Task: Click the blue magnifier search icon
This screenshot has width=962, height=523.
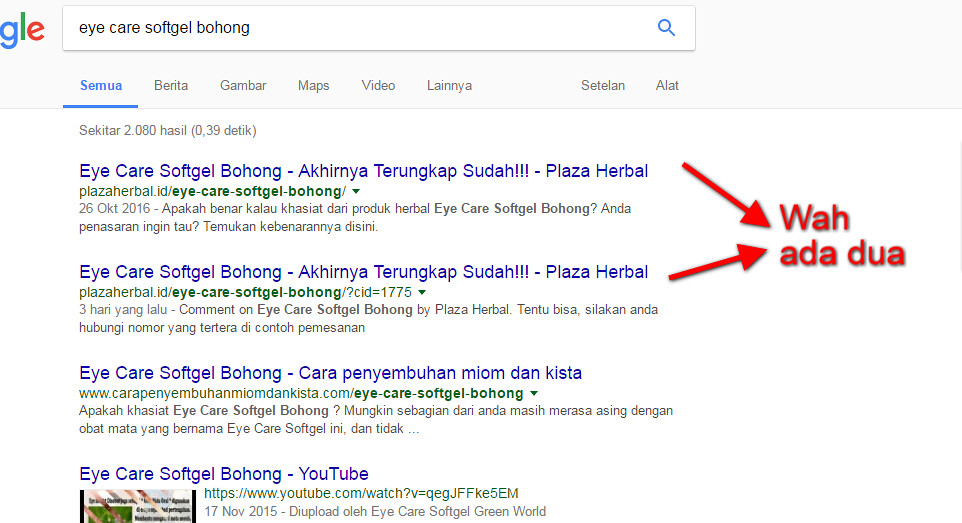Action: 666,28
